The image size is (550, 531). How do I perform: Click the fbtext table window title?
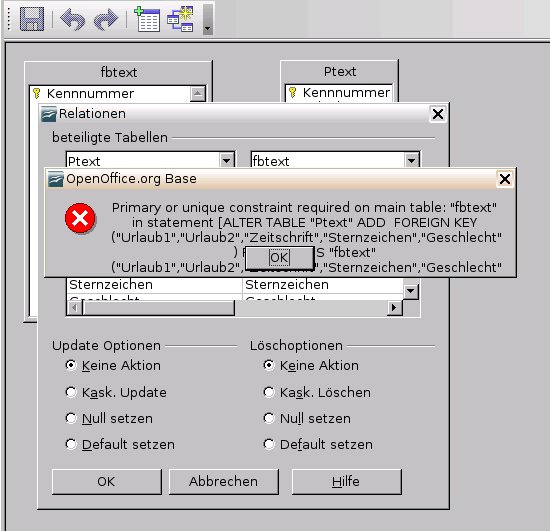(x=119, y=72)
